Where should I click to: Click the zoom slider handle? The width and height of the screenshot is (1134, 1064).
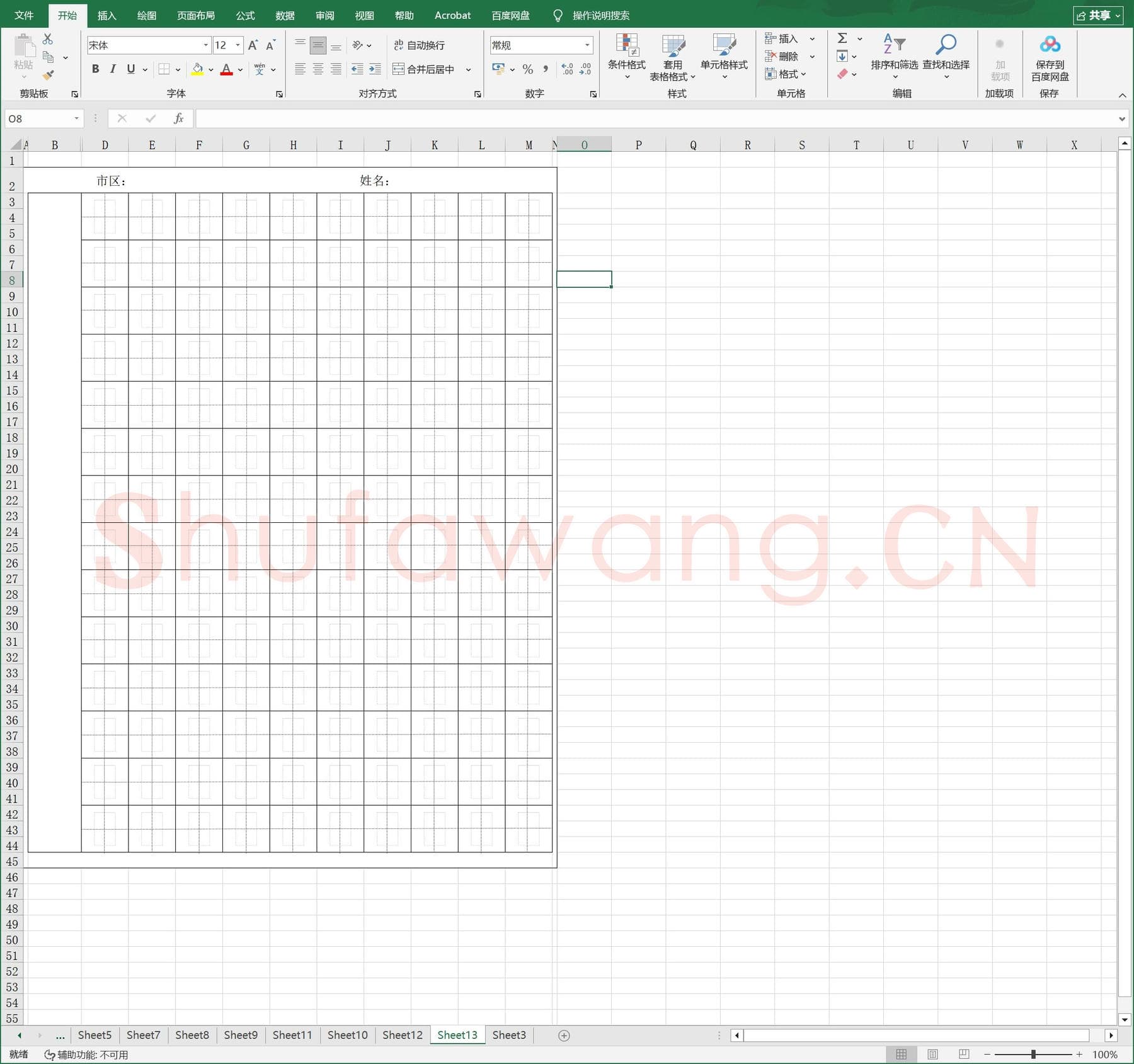coord(1033,1054)
